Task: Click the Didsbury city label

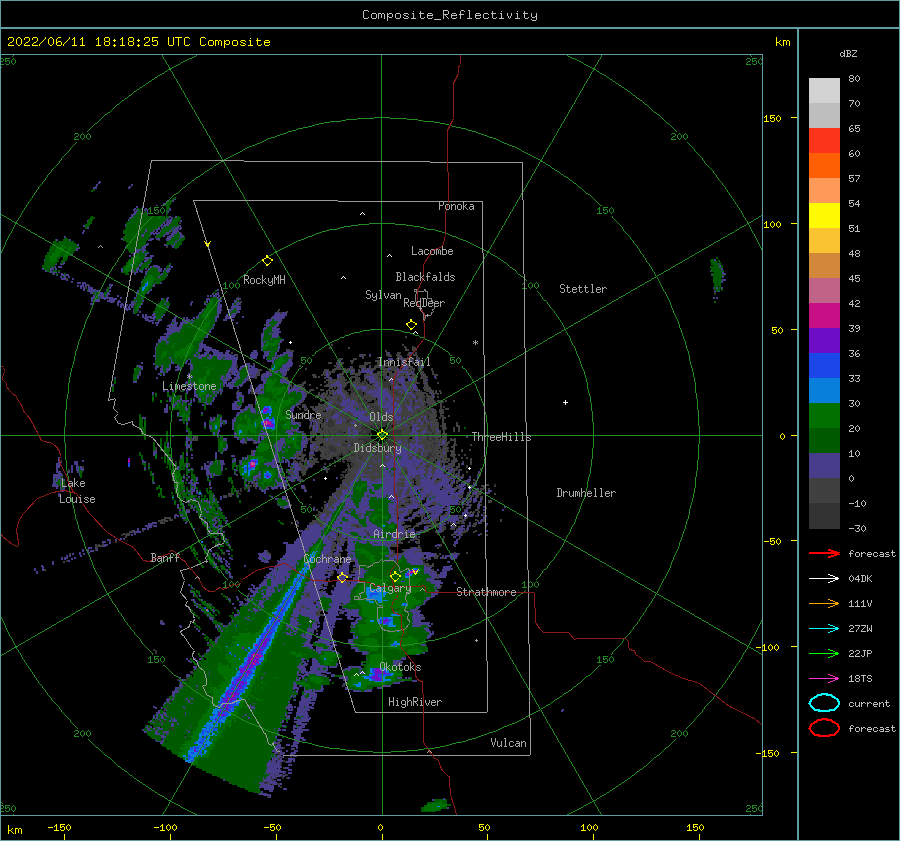Action: click(x=377, y=448)
